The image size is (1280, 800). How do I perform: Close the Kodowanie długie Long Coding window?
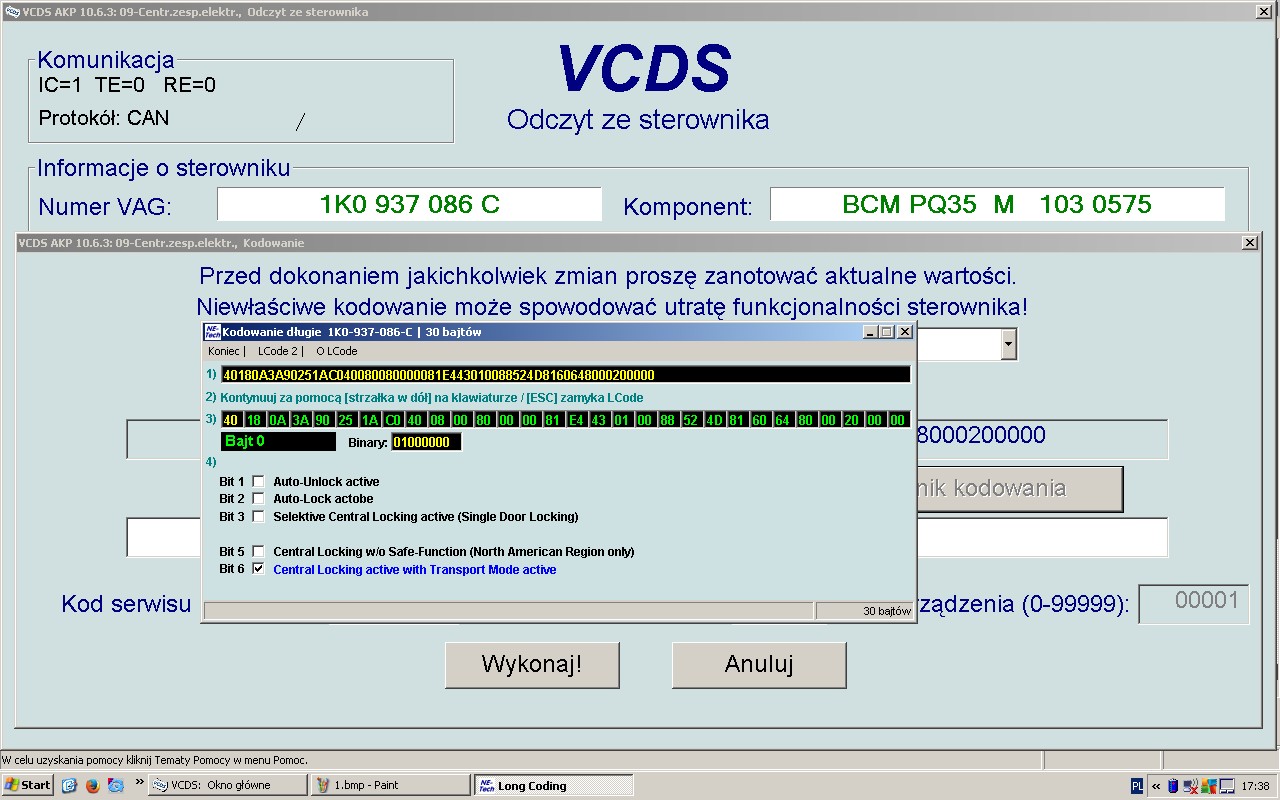click(905, 332)
